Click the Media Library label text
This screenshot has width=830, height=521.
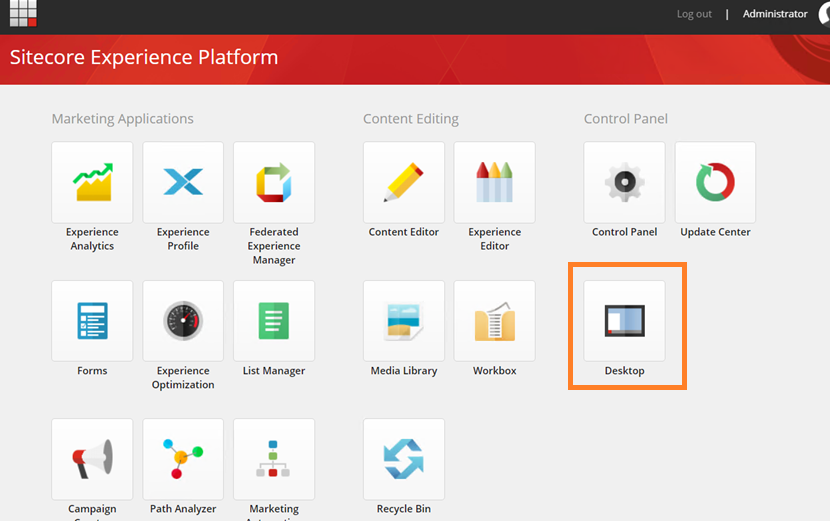tap(404, 371)
